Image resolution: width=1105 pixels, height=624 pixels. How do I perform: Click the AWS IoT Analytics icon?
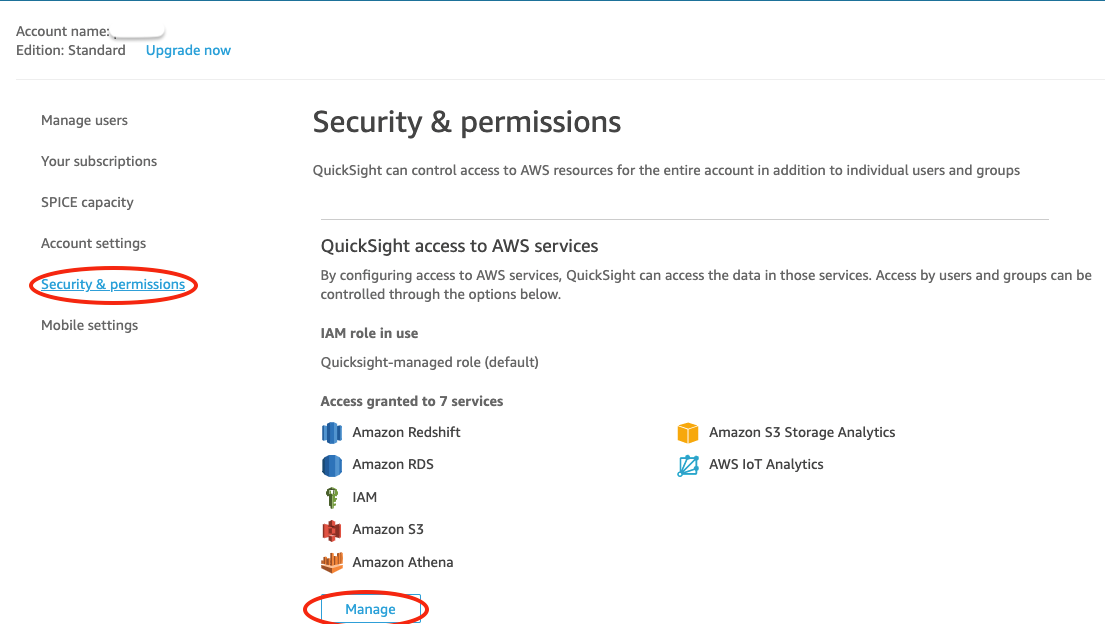pyautogui.click(x=688, y=465)
